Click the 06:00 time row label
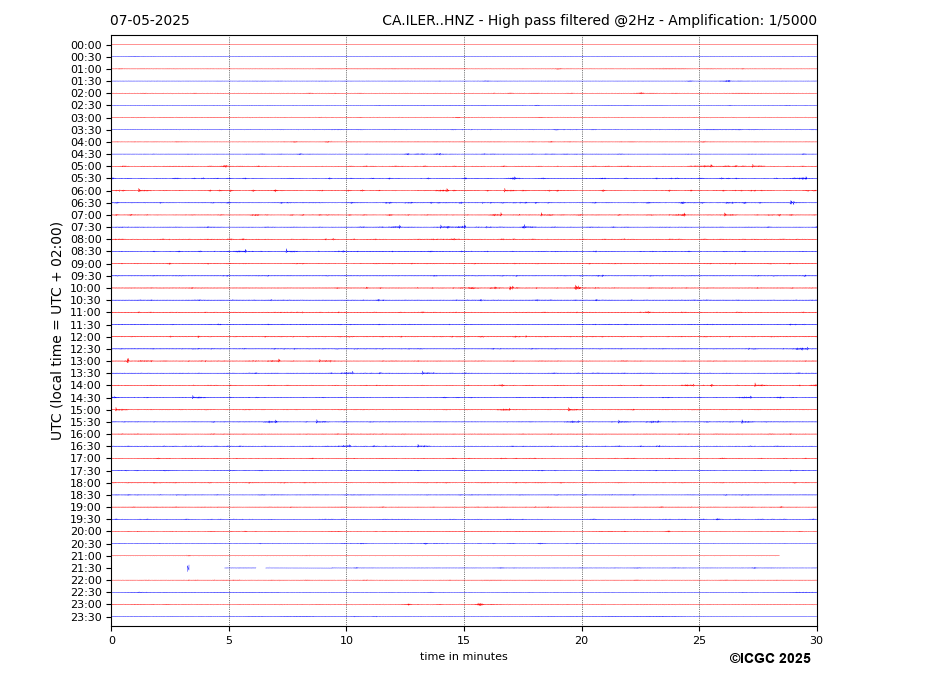Image resolution: width=927 pixels, height=696 pixels. pos(86,191)
